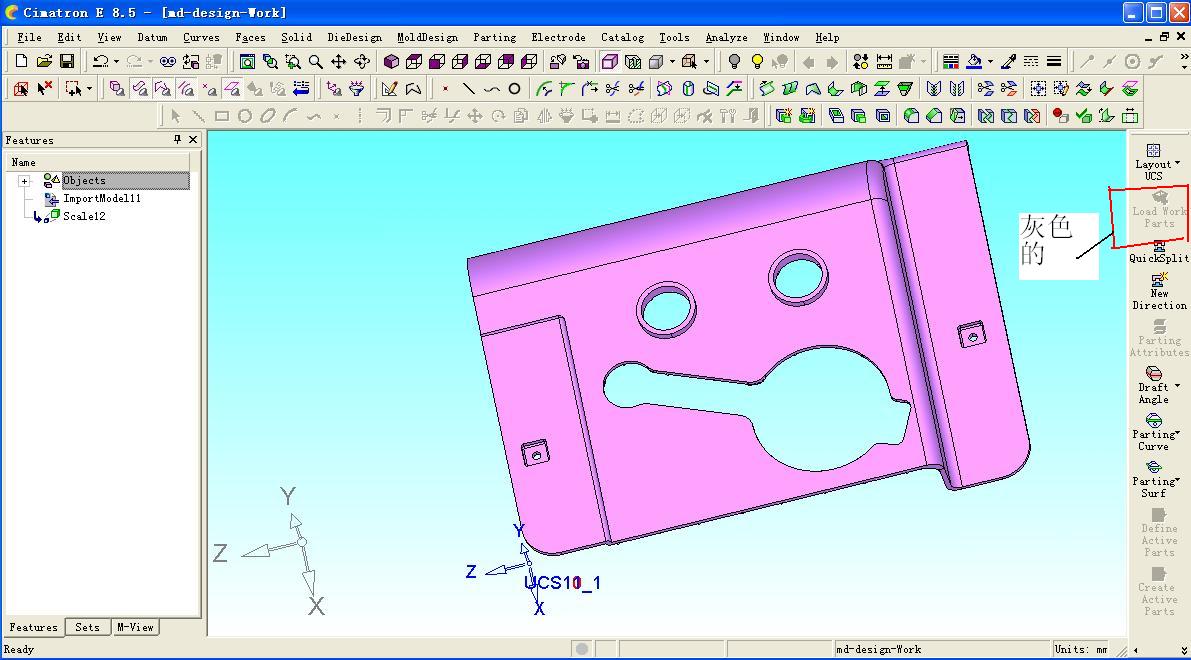
Task: Click the UCS10_1 label in viewport
Action: tap(562, 583)
